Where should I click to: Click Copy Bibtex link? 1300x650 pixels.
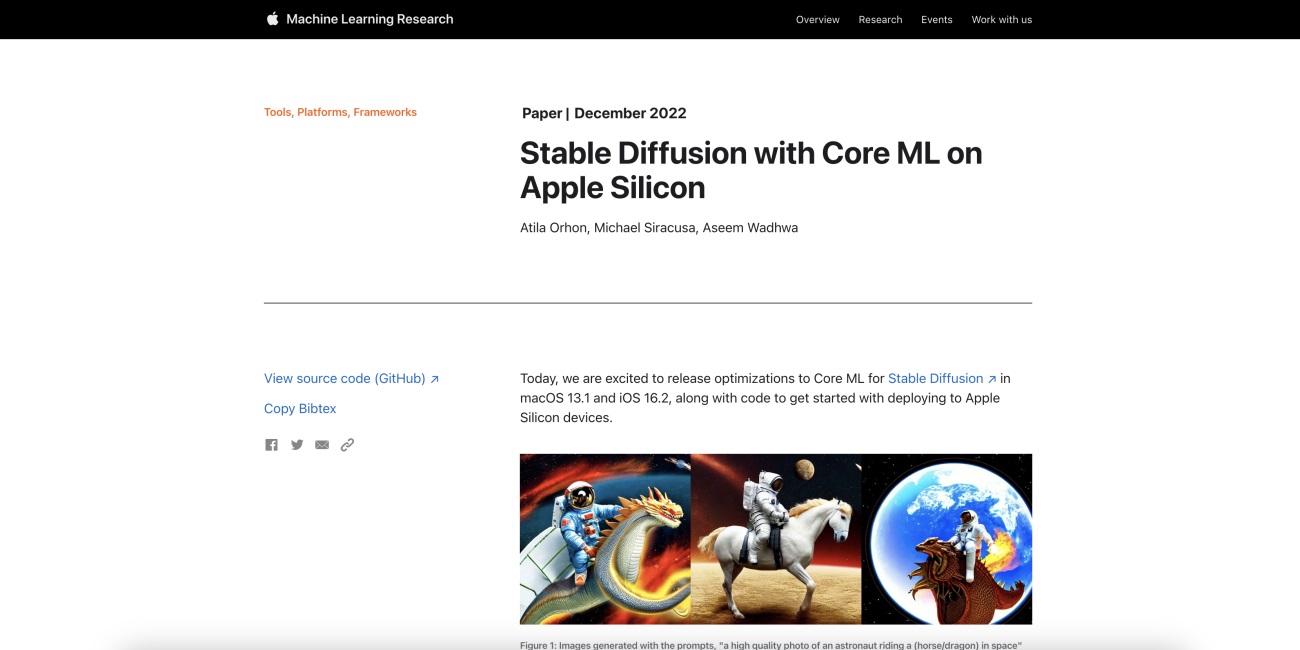tap(300, 409)
